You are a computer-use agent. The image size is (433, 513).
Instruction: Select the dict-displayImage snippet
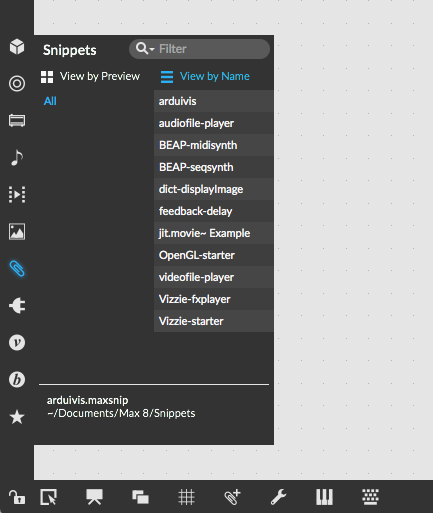214,189
